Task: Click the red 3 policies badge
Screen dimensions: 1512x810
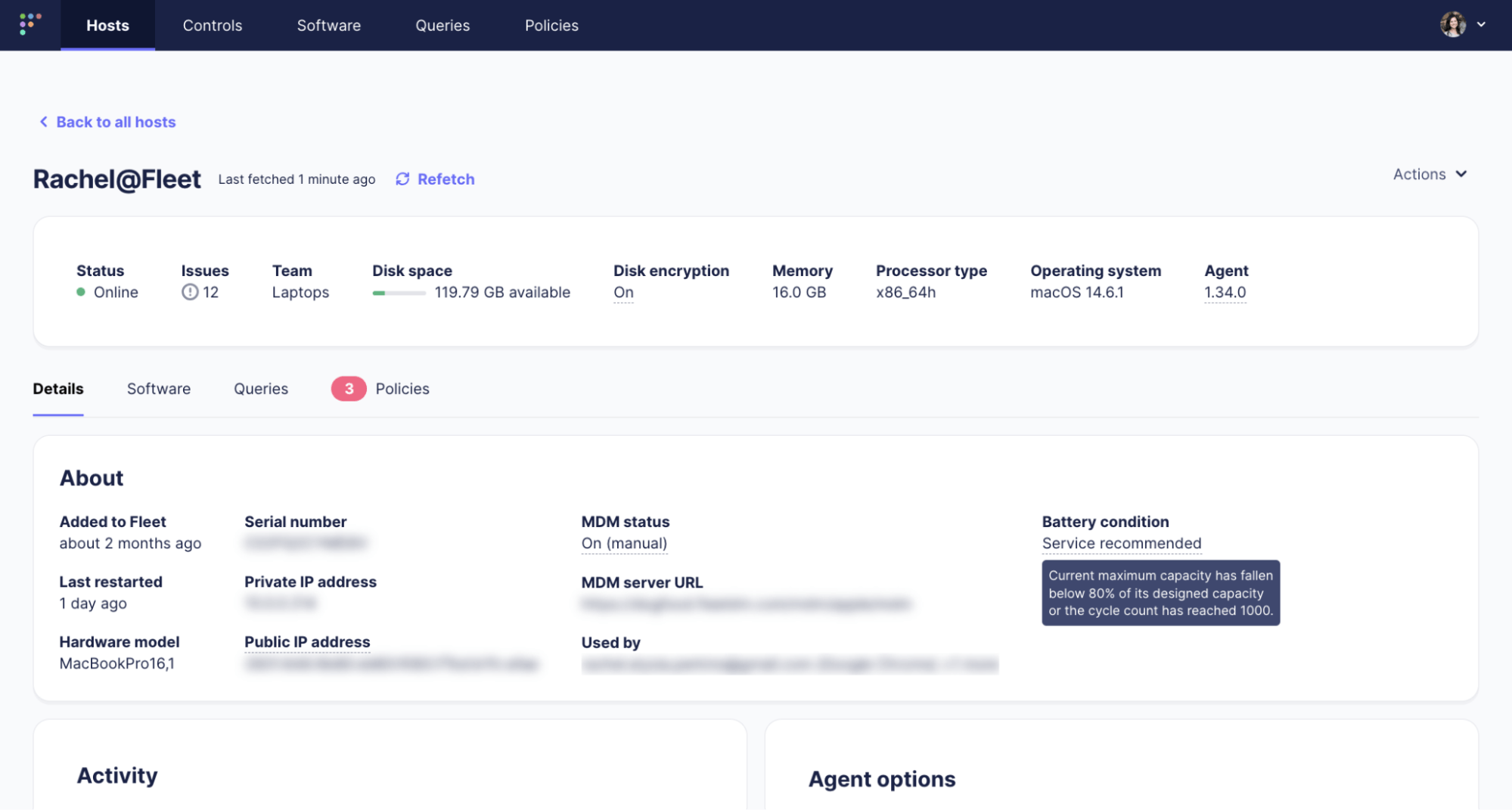Action: (349, 389)
